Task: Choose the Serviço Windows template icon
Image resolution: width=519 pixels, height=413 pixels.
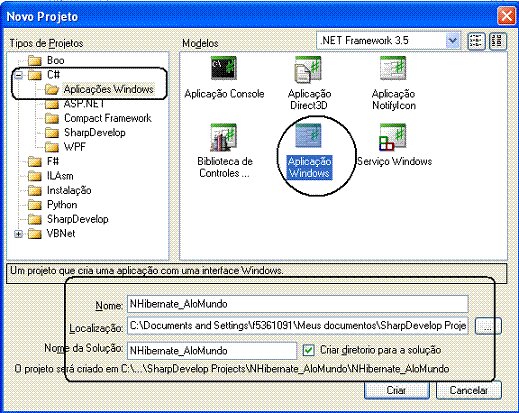Action: click(393, 137)
